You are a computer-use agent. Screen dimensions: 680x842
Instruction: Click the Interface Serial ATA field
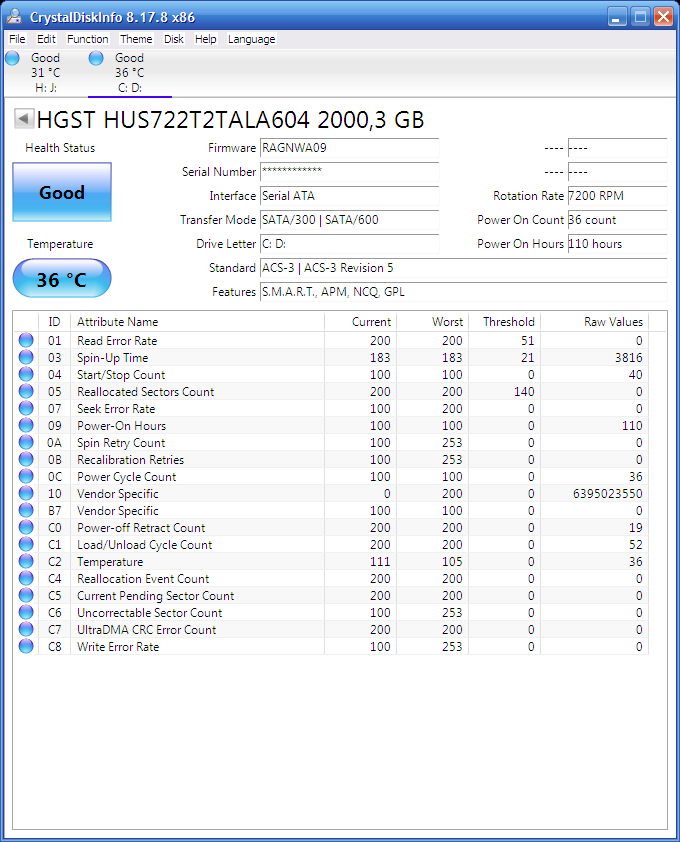pyautogui.click(x=350, y=196)
